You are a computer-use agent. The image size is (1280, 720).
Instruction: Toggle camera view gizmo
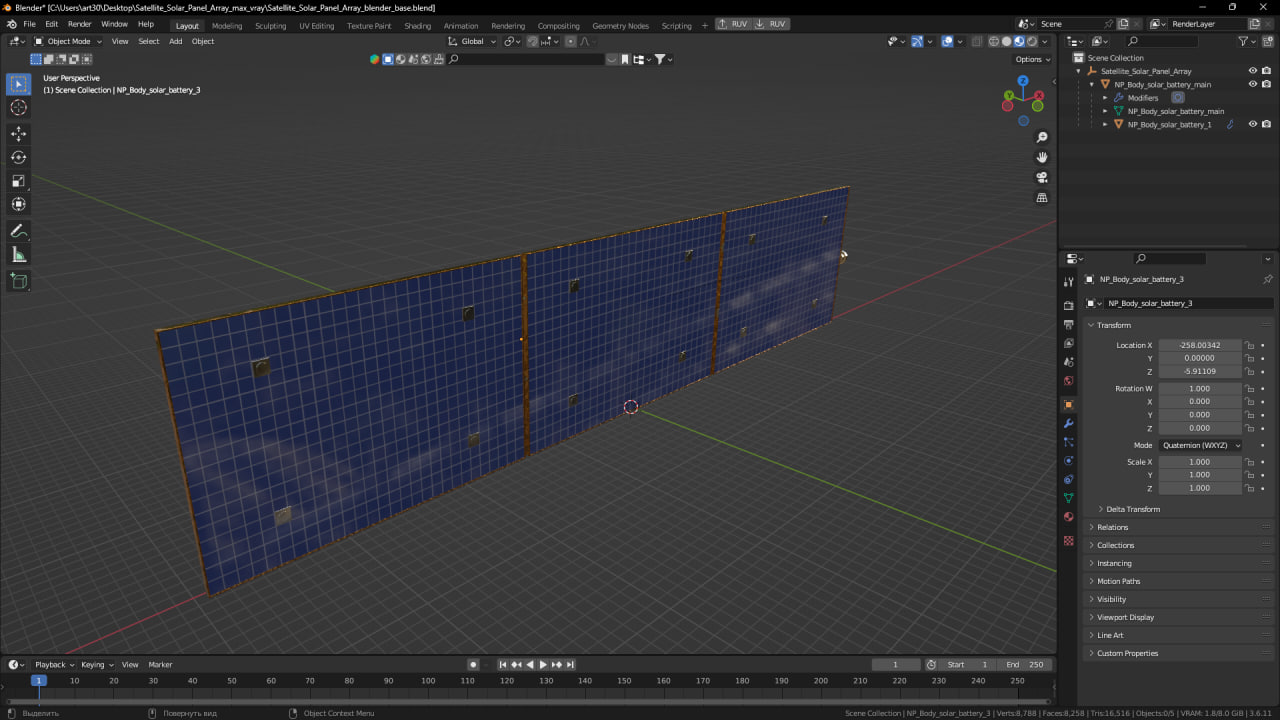pos(1042,177)
